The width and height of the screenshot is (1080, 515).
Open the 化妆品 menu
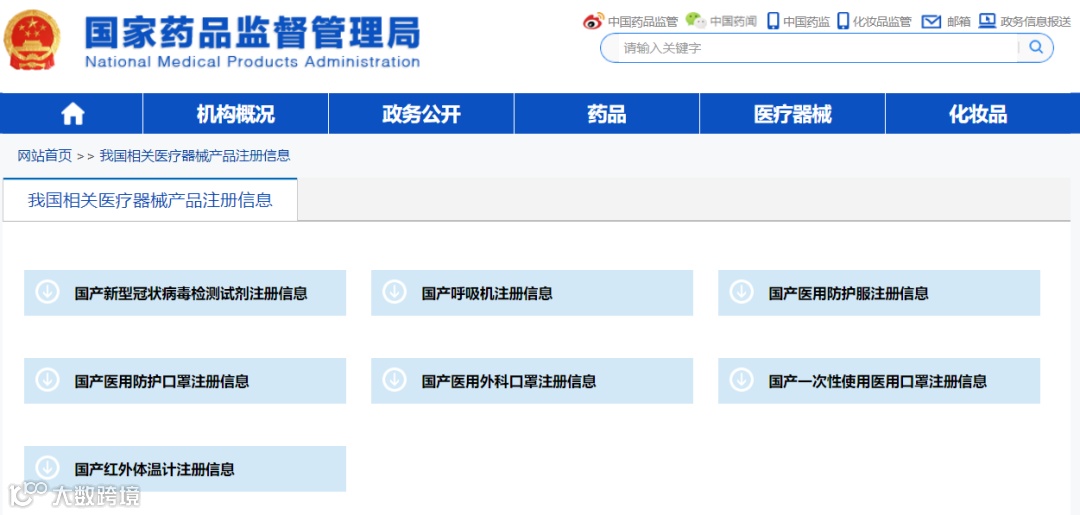pos(978,114)
